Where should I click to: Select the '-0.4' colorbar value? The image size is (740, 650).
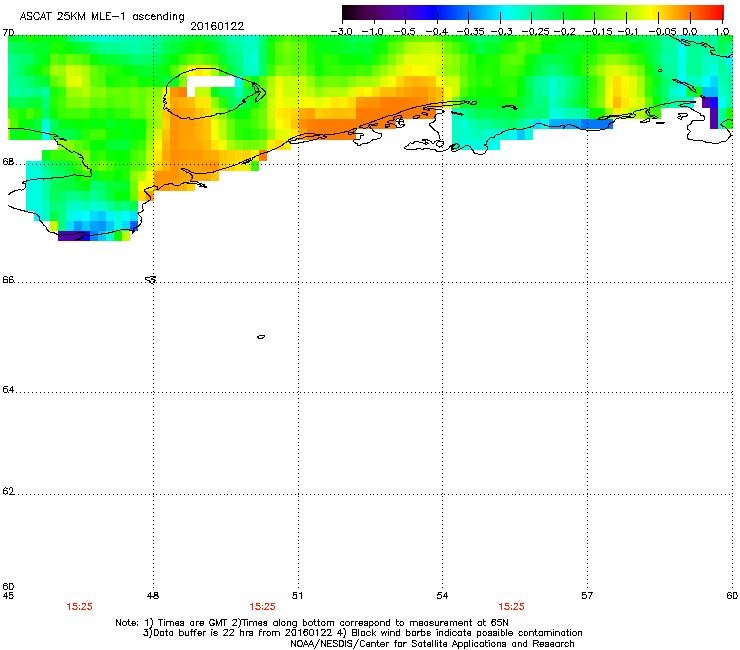(437, 32)
